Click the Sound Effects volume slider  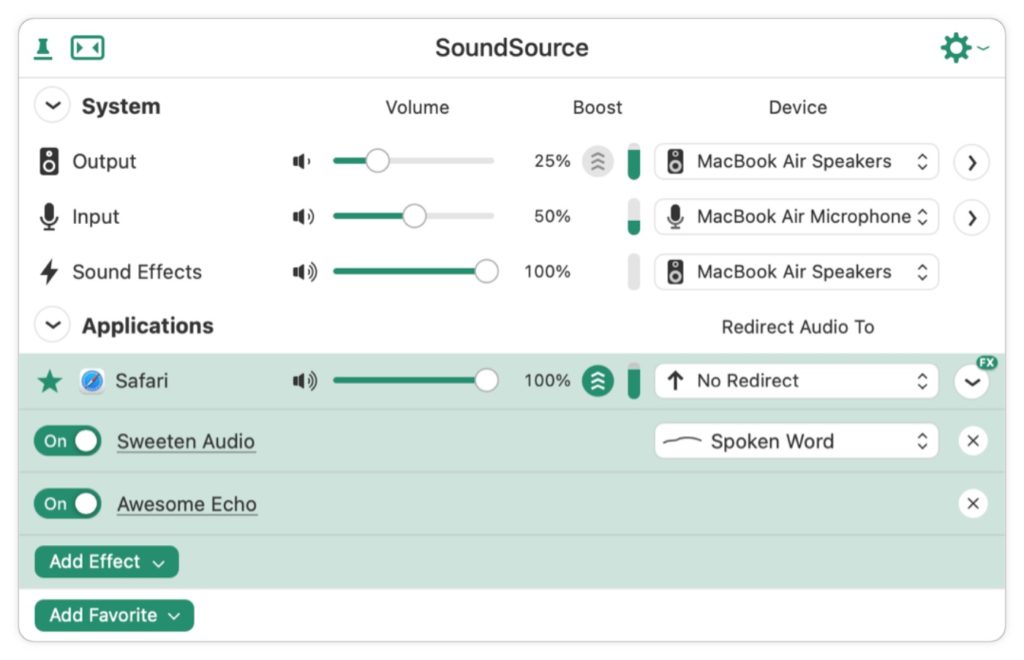point(410,272)
